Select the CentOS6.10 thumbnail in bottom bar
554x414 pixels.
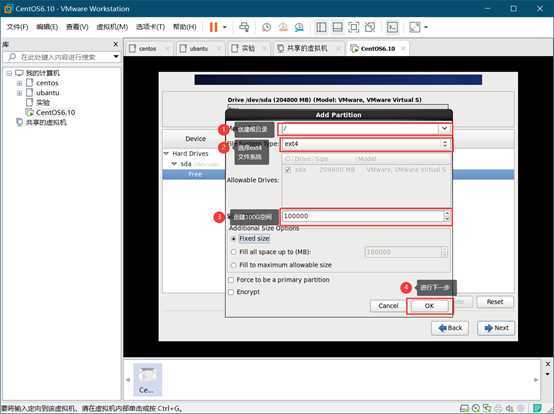point(147,379)
